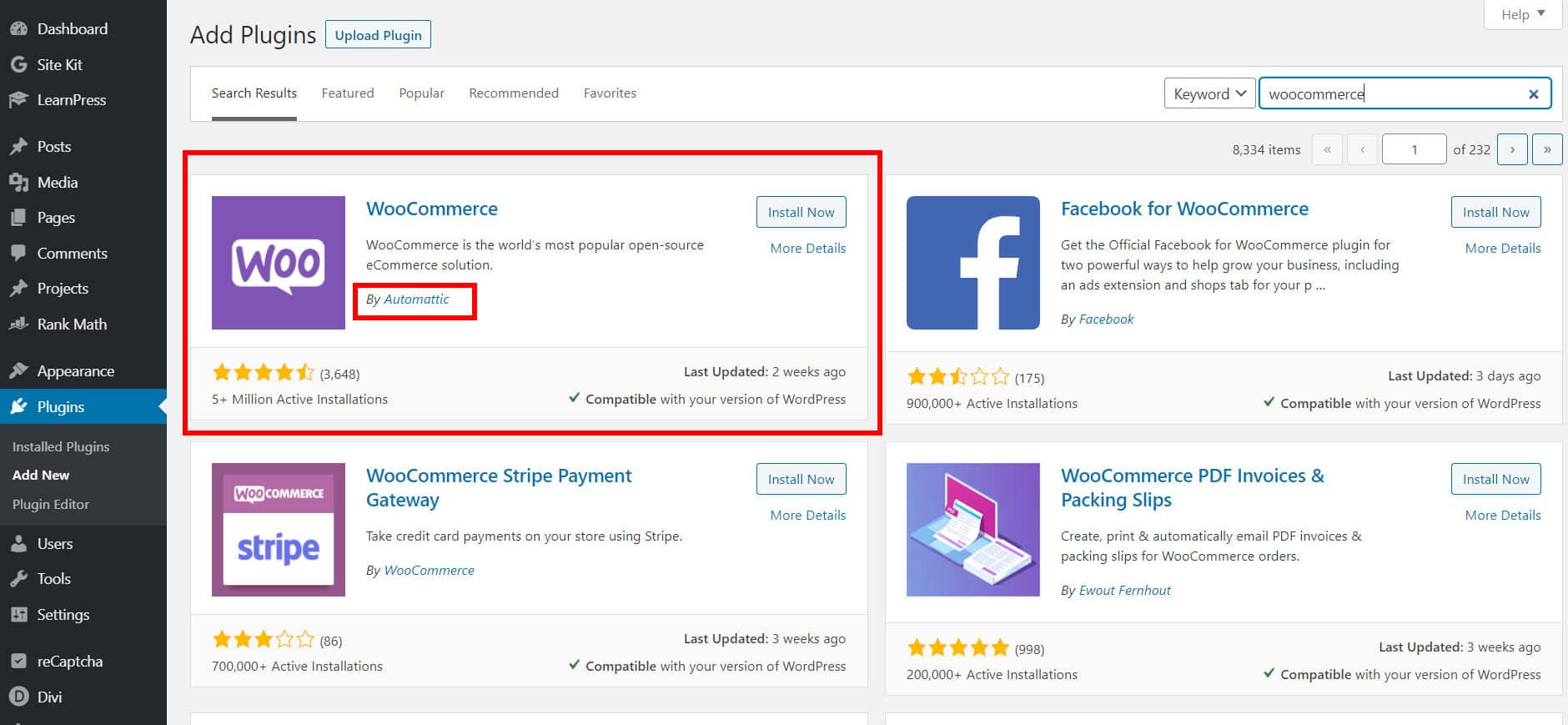Open the Comments bubble icon
The image size is (1568, 725).
pos(18,254)
